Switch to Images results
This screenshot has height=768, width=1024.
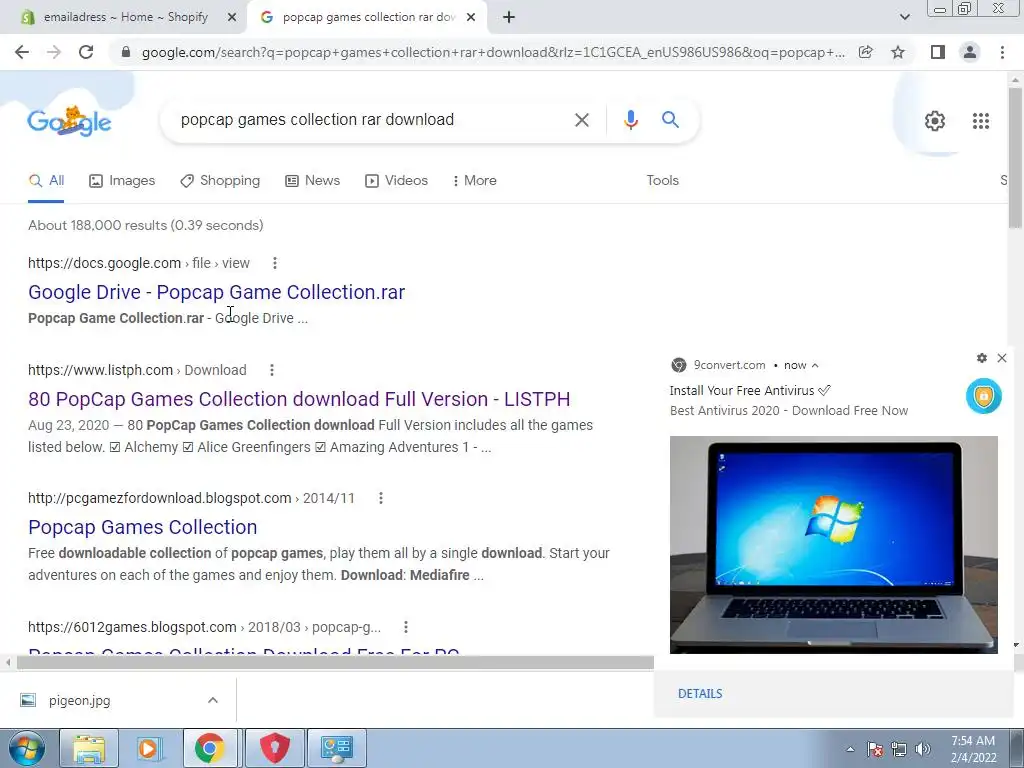[122, 181]
